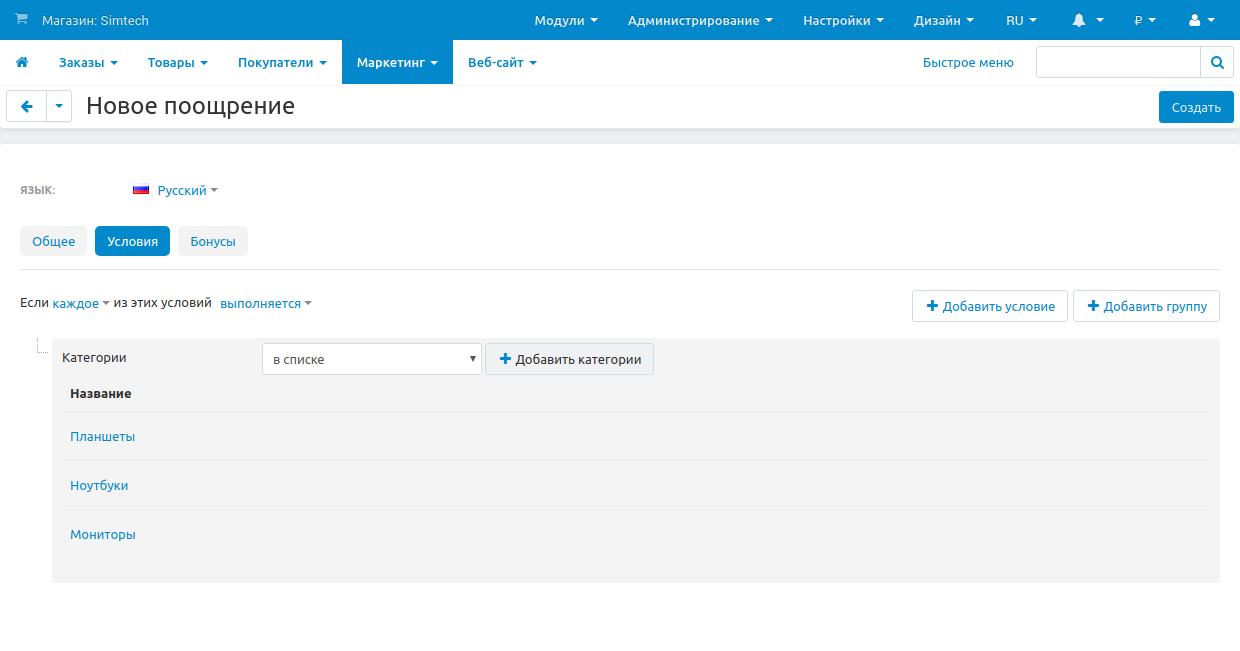Screen dimensions: 1240x651
Task: Expand the Заказы menu
Action: (x=88, y=62)
